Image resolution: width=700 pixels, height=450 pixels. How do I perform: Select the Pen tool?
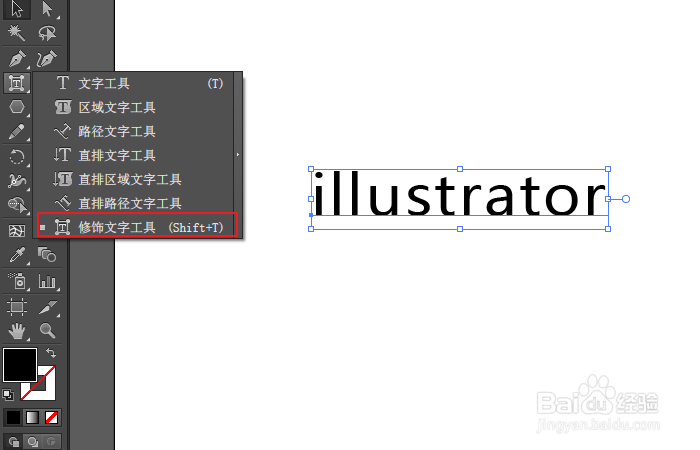17,59
